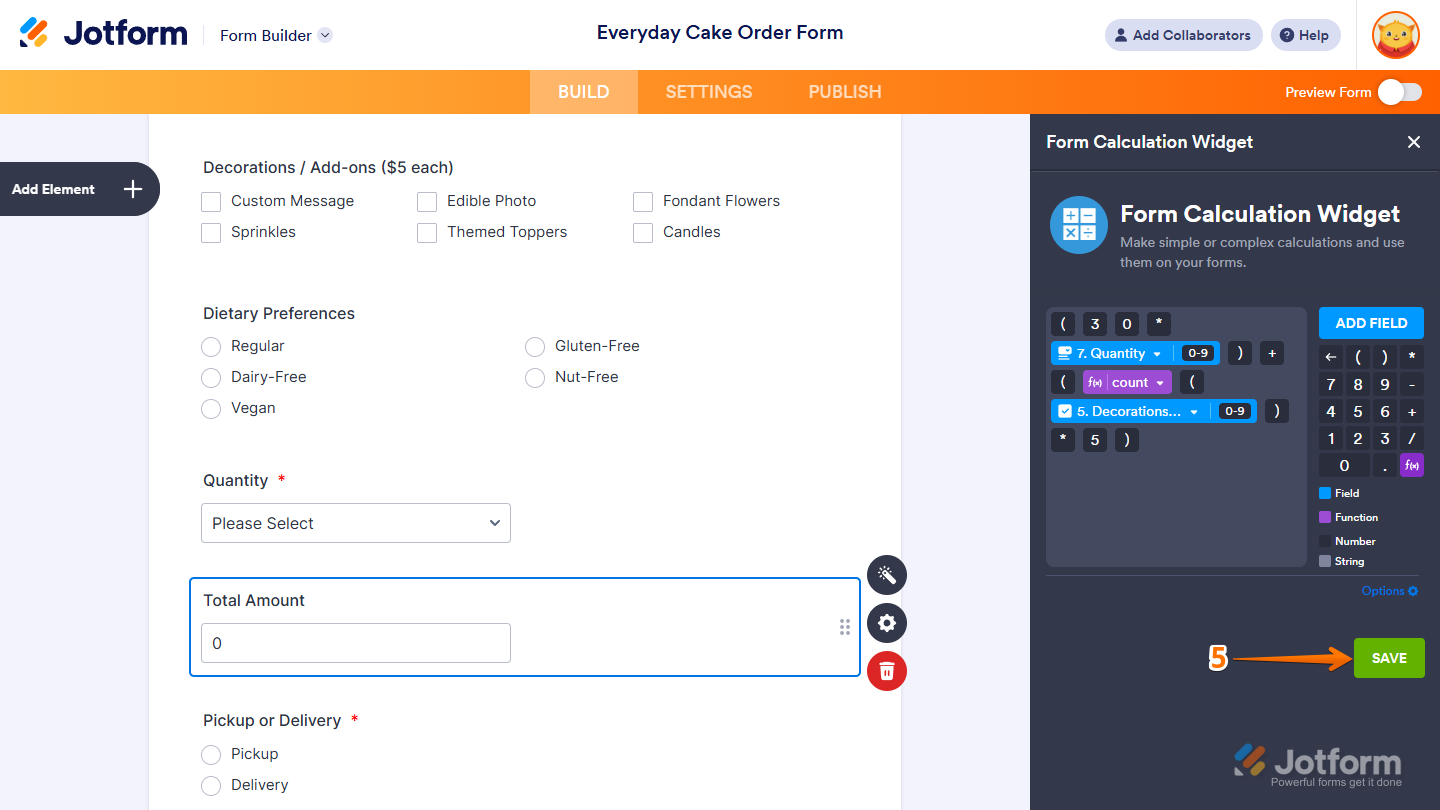Click the green SAVE button

(1388, 657)
